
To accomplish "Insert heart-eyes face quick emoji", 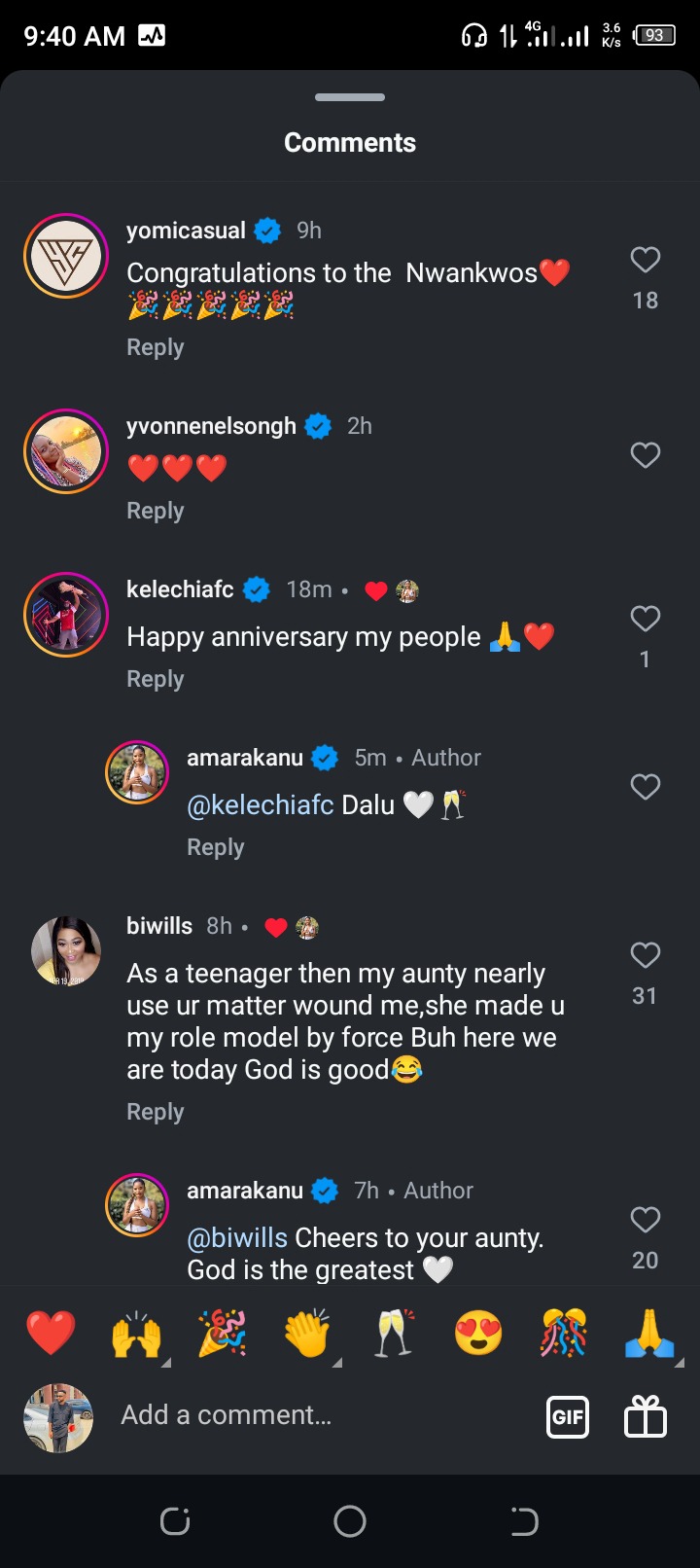I will tap(478, 1333).
